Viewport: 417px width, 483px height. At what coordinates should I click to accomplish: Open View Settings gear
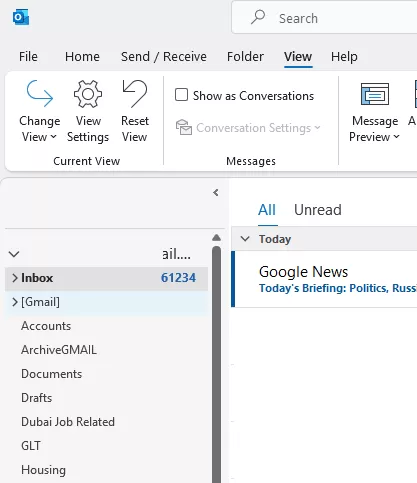(x=88, y=111)
